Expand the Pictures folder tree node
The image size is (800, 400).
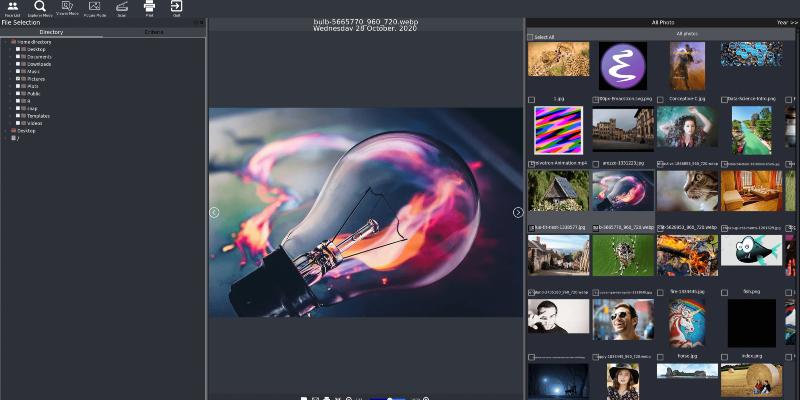tap(10, 78)
